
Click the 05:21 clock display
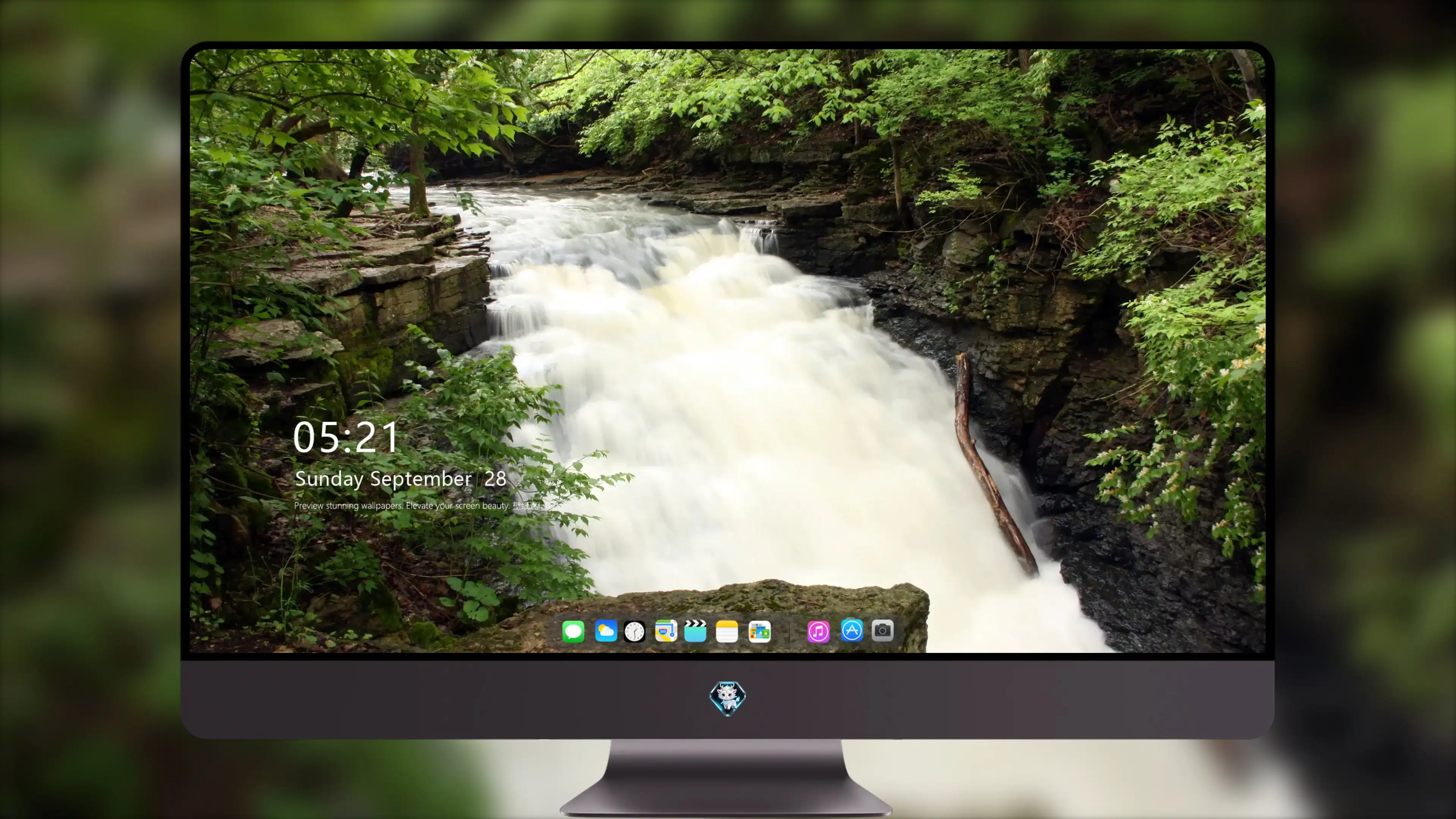(x=346, y=438)
